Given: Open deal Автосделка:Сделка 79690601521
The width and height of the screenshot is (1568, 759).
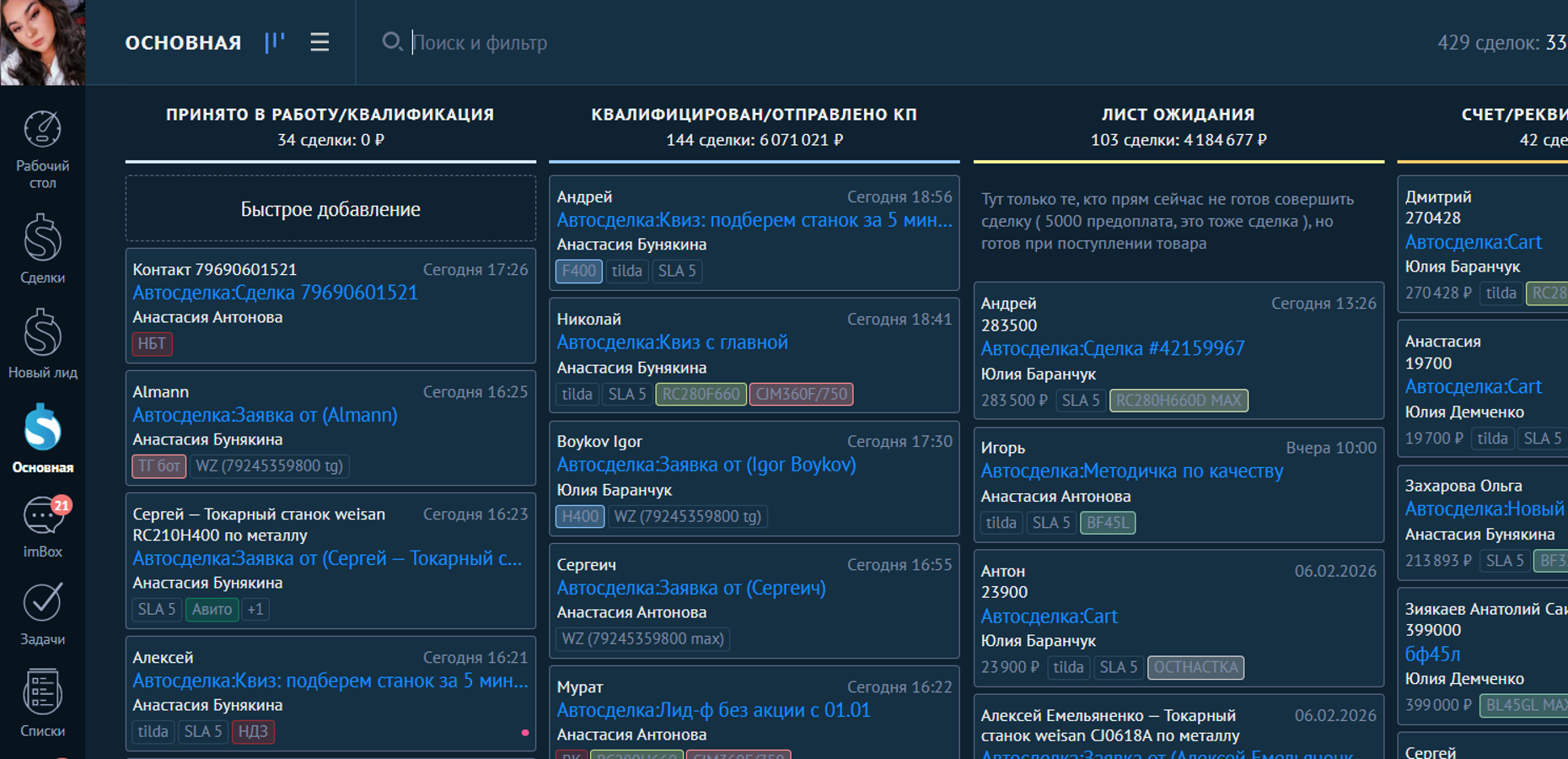Looking at the screenshot, I should [x=275, y=293].
